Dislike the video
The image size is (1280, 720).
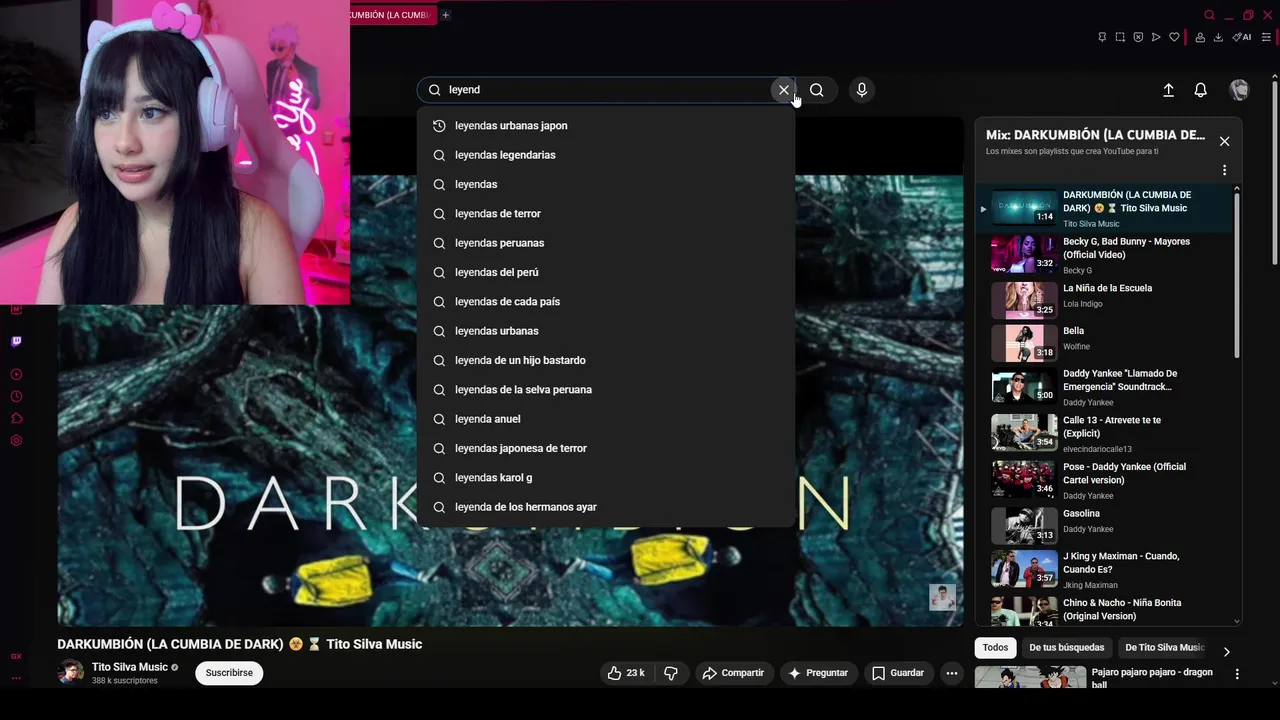671,673
